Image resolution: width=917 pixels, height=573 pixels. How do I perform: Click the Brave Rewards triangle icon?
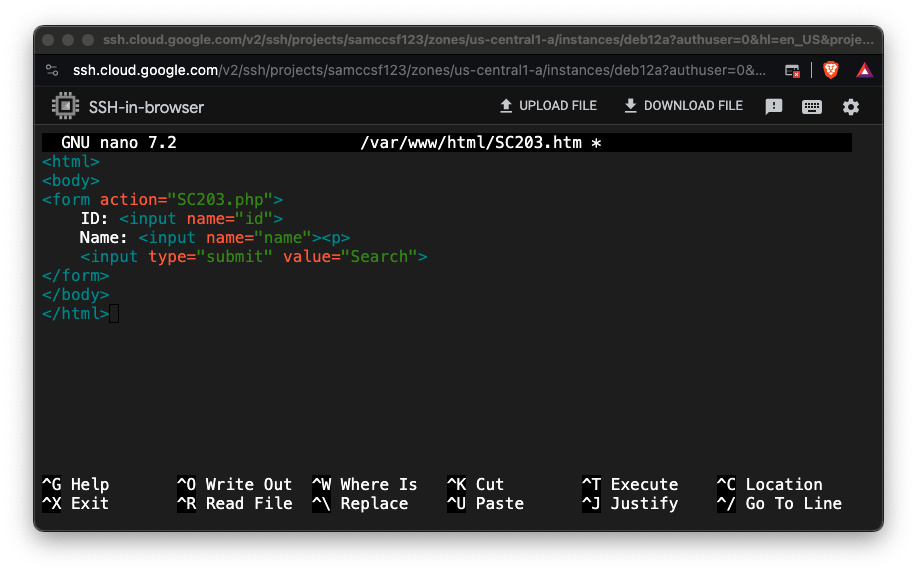(864, 71)
